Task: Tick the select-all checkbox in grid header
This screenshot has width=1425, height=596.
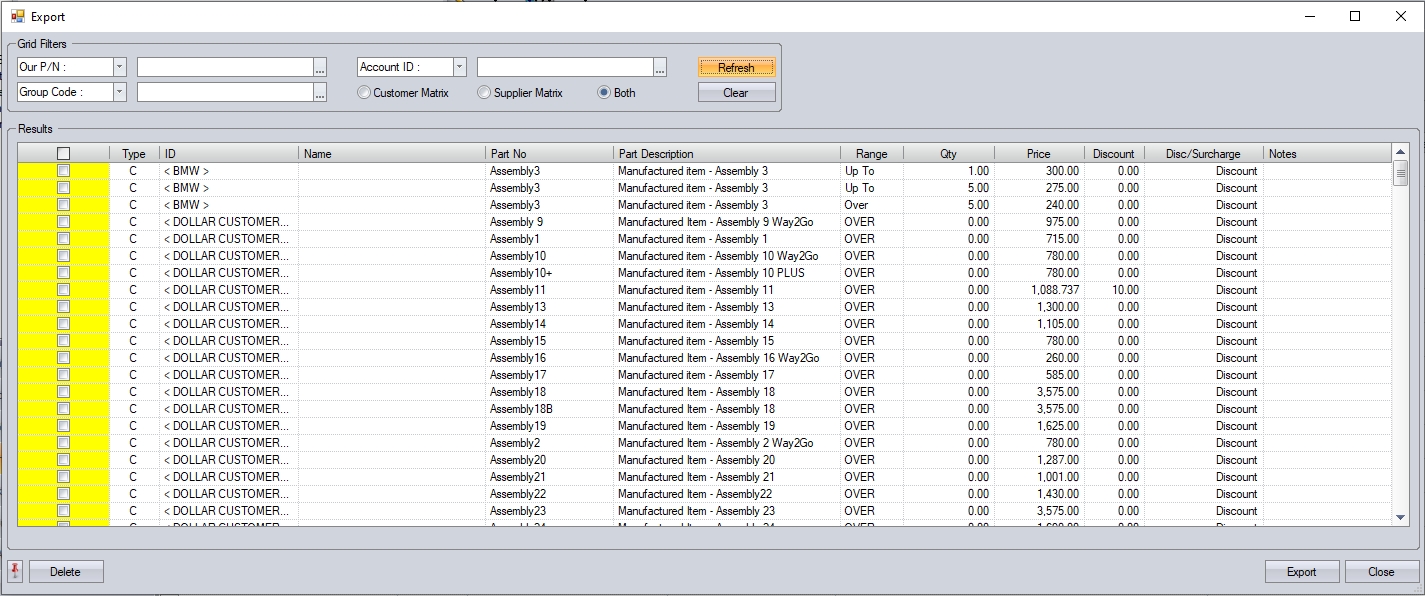Action: tap(64, 154)
